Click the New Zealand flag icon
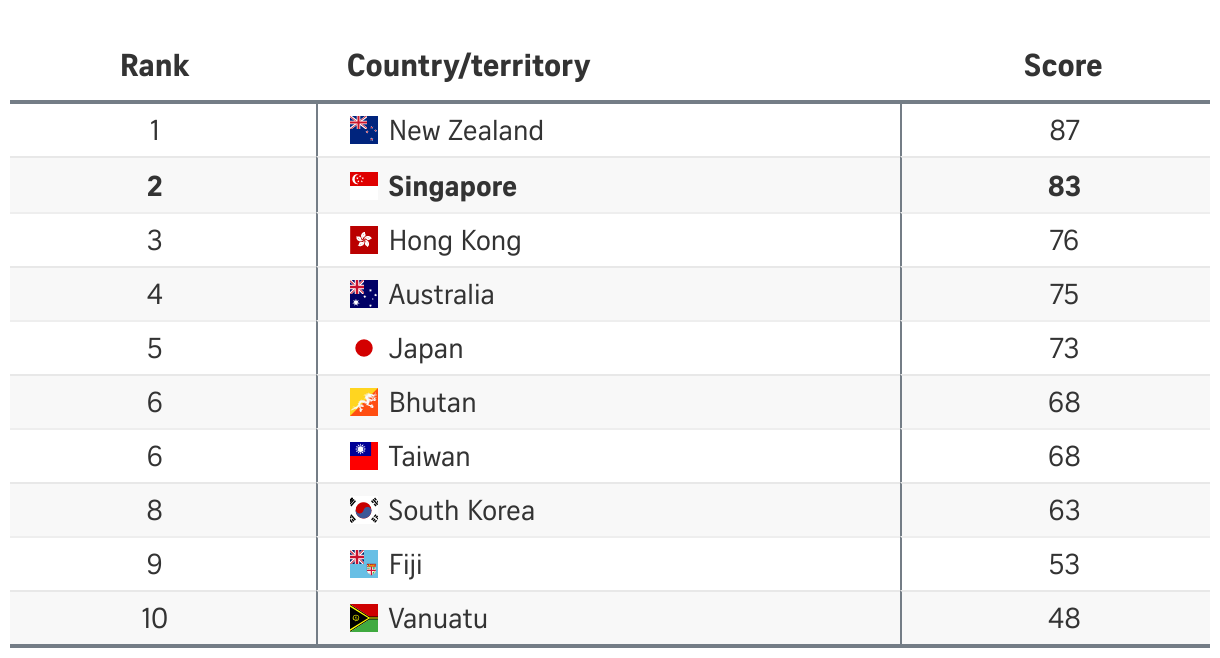Viewport: 1220px width, 658px height. tap(363, 130)
